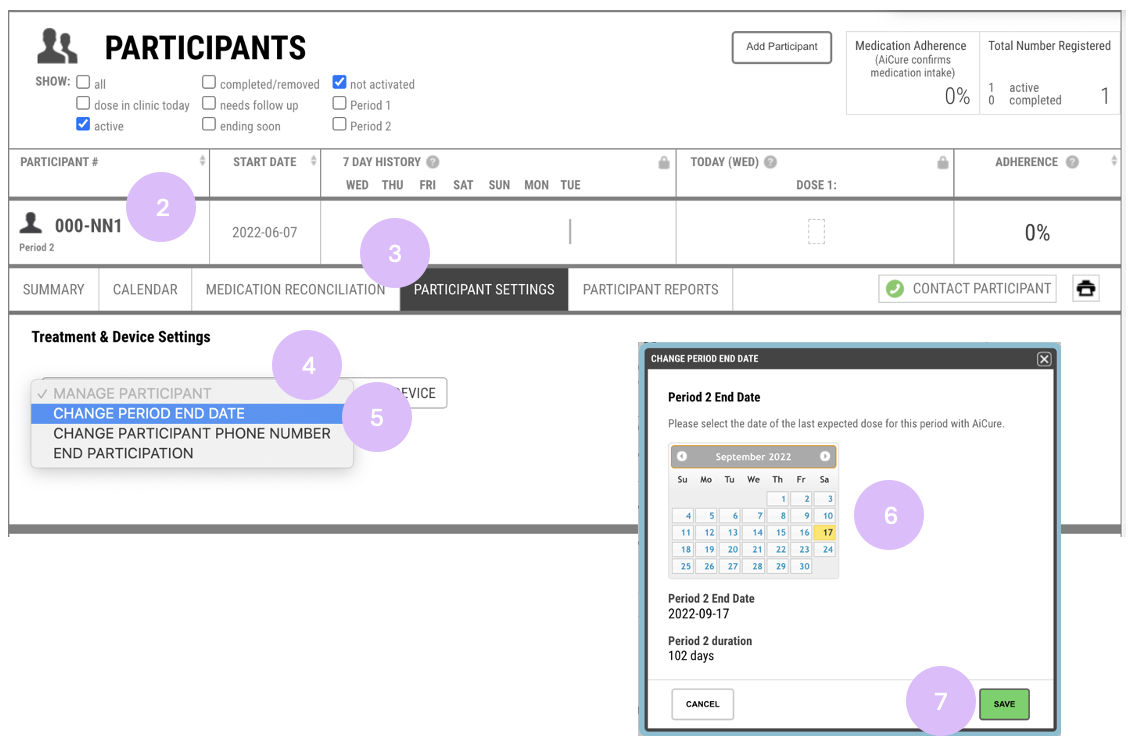Image resolution: width=1134 pixels, height=746 pixels.
Task: Select September 17 in the calendar
Action: click(x=824, y=533)
